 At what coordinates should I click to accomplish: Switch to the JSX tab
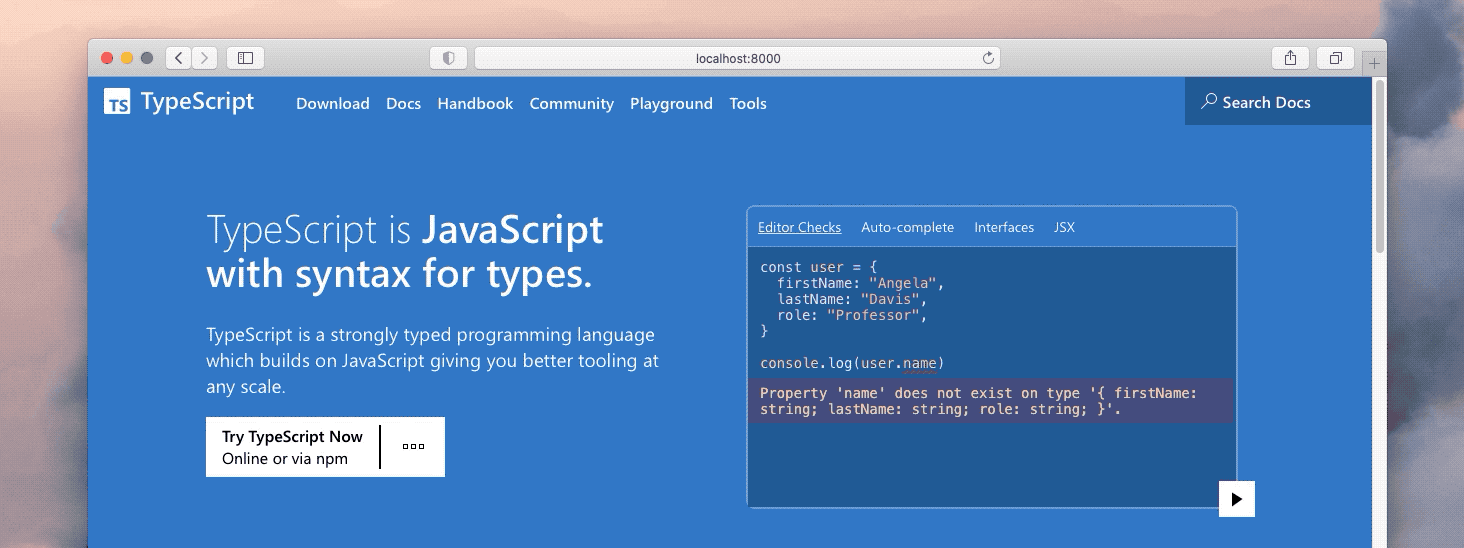point(1064,227)
